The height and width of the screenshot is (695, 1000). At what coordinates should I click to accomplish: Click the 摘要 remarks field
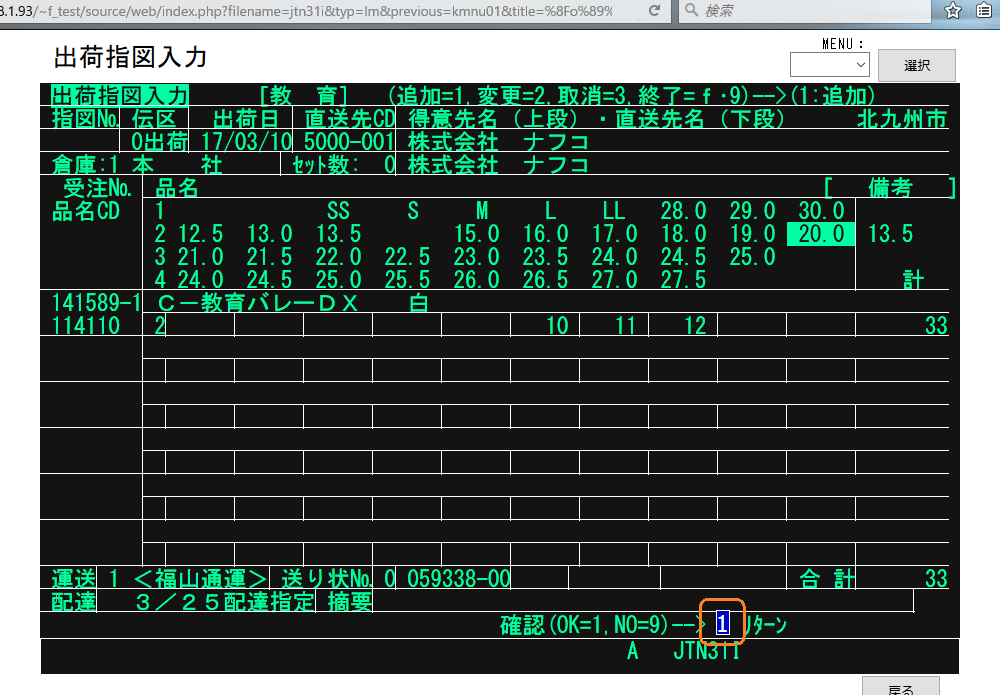pos(640,601)
